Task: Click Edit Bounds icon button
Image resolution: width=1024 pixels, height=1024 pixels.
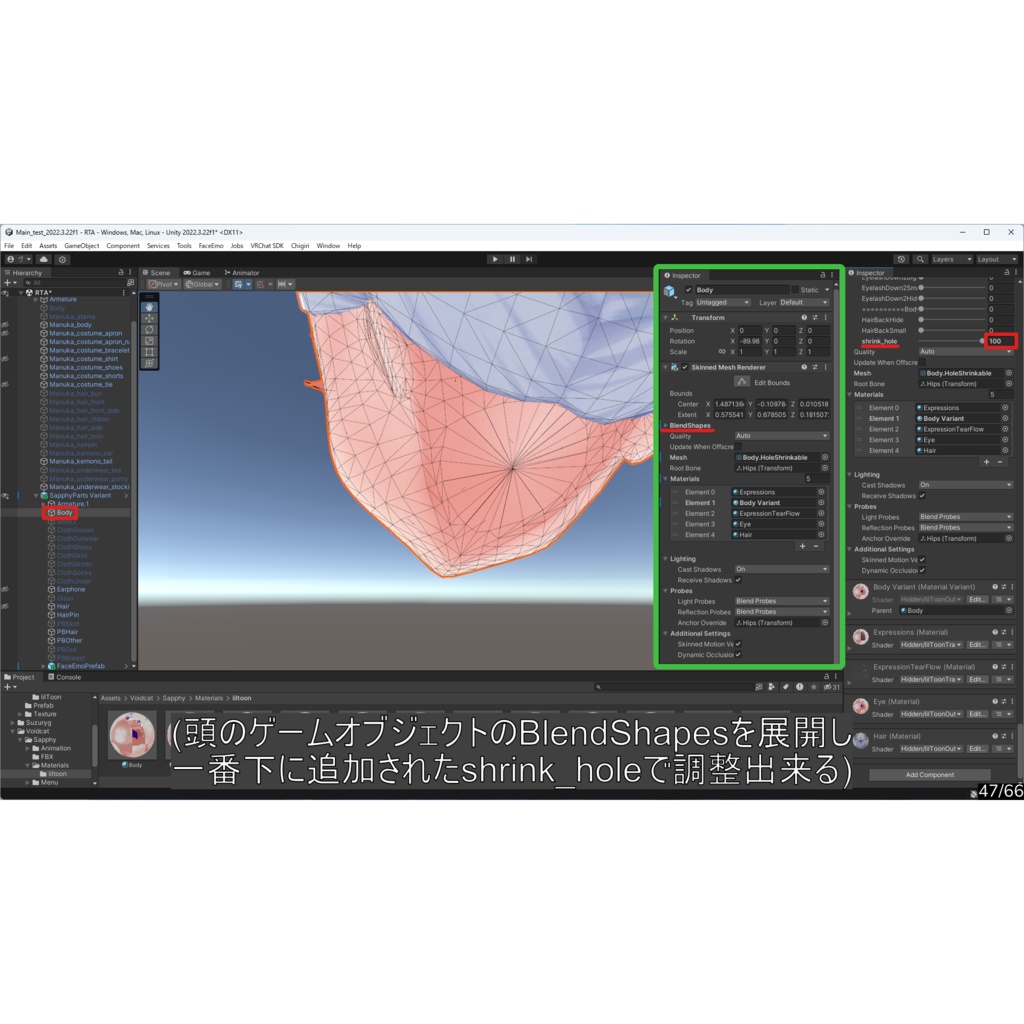Action: 741,382
